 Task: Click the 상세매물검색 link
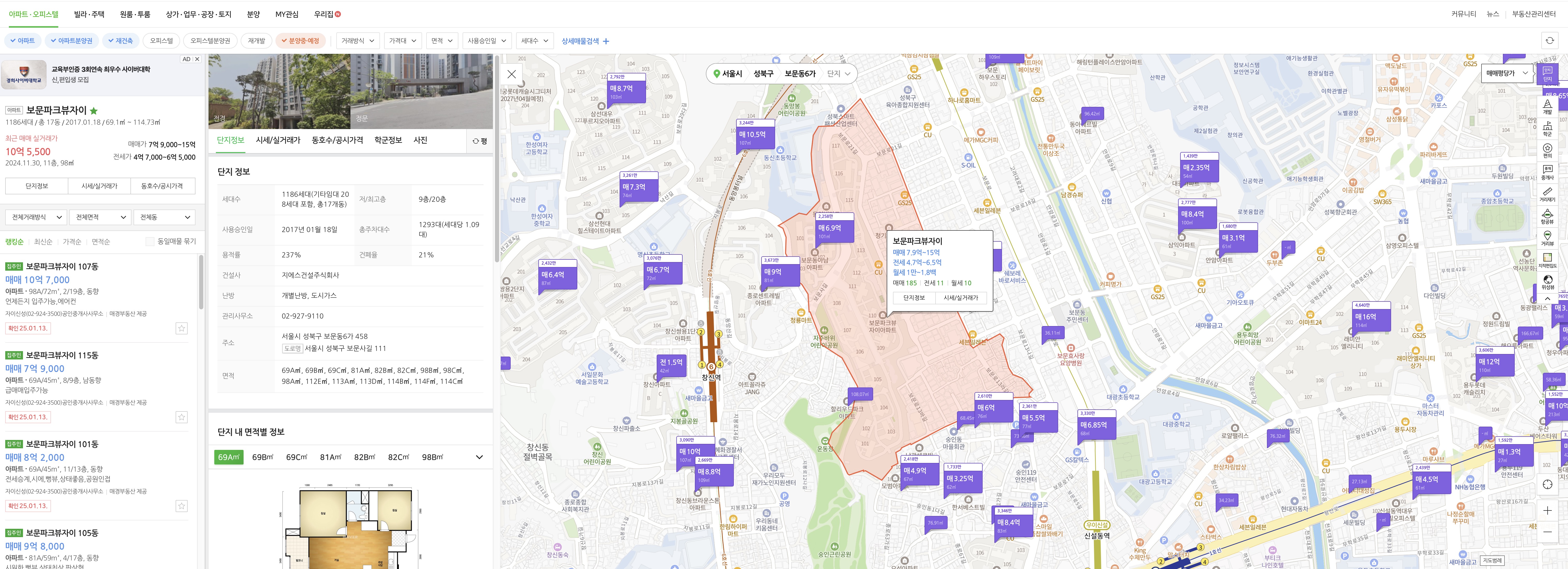point(584,41)
